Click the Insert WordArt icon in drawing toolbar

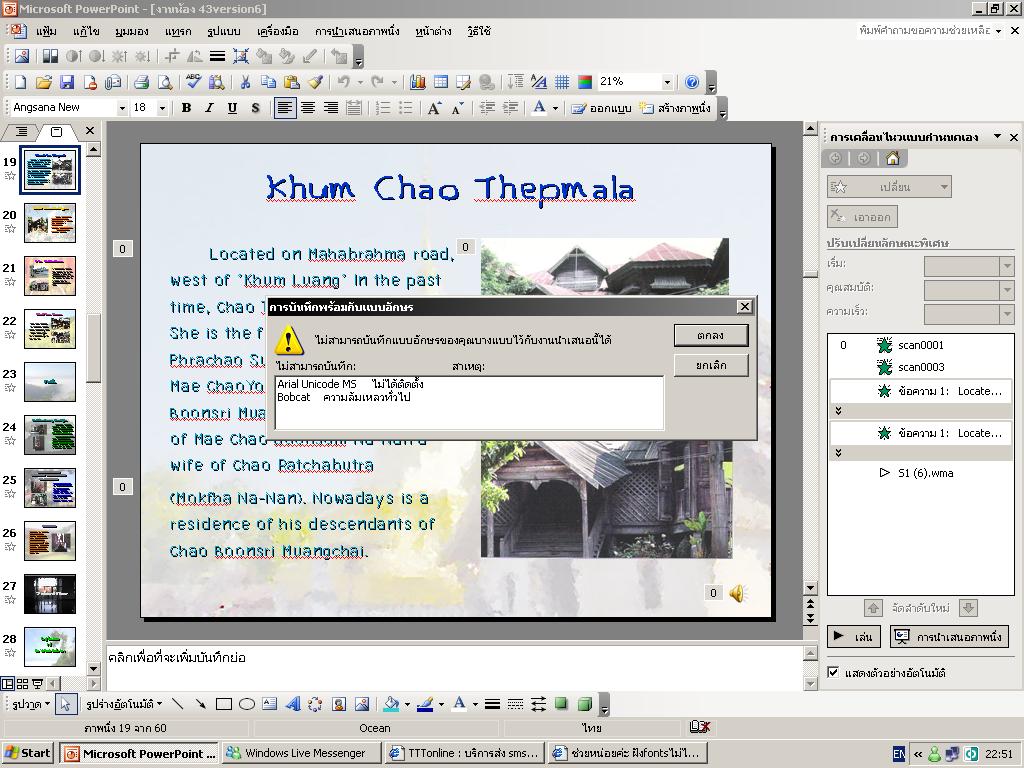(293, 704)
